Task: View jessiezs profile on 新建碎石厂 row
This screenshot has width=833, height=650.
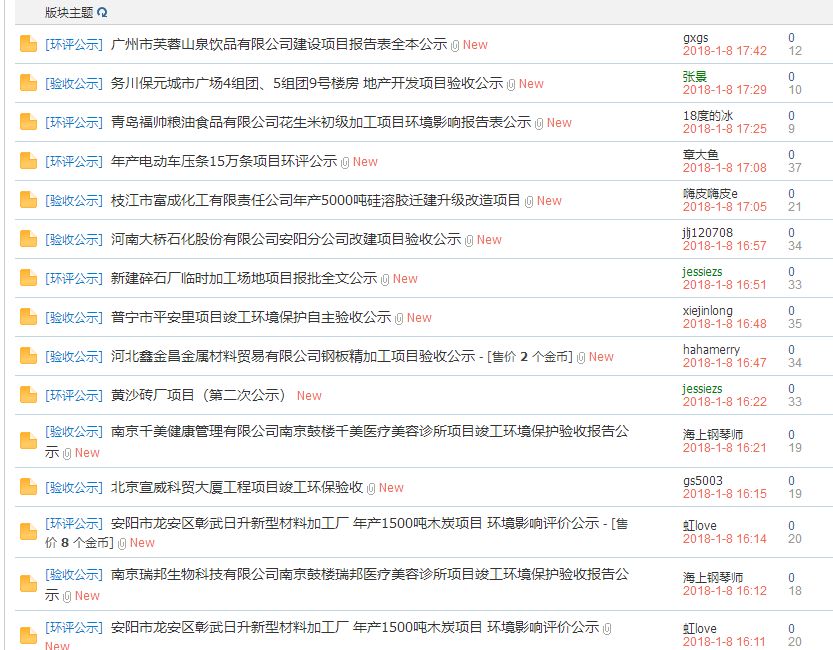Action: click(702, 271)
